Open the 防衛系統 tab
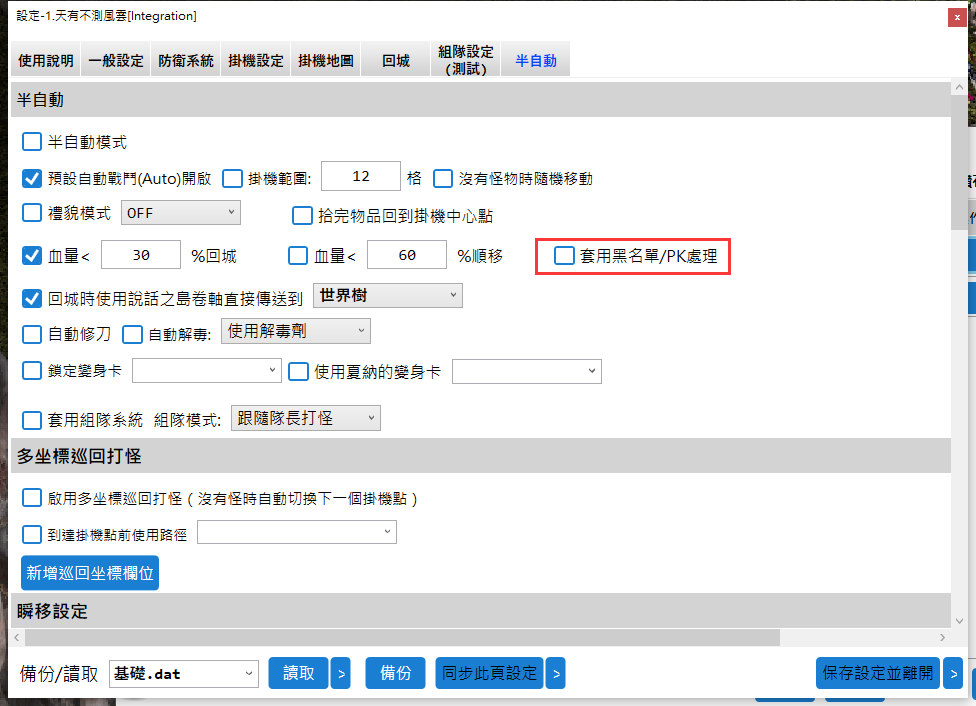The width and height of the screenshot is (976, 706). [185, 60]
